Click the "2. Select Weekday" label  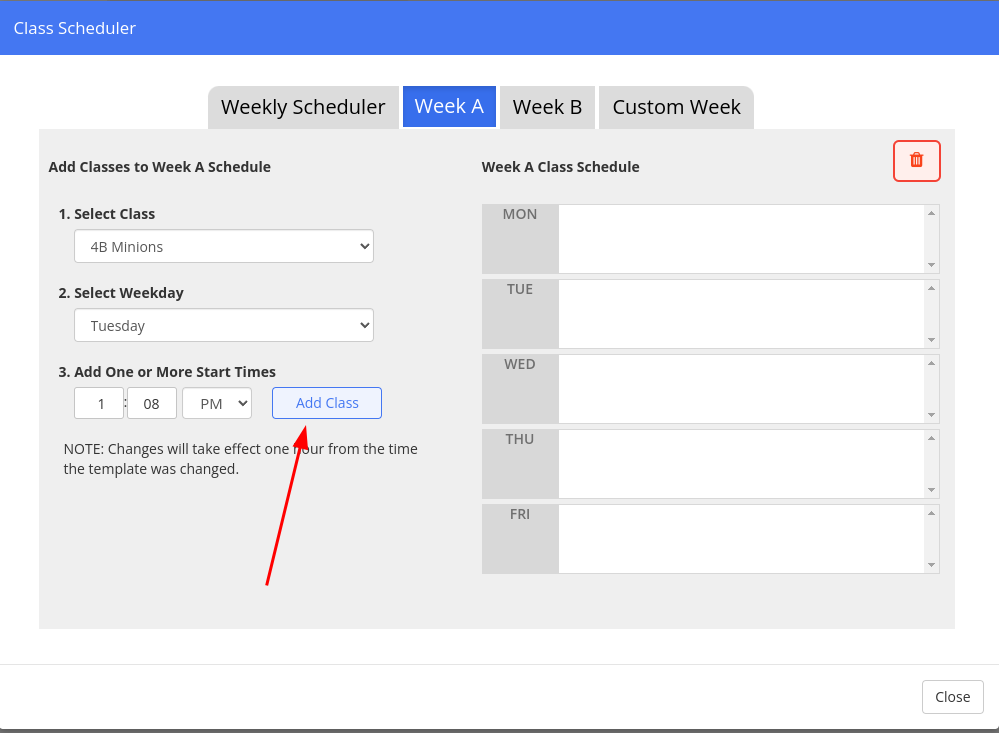(x=121, y=293)
